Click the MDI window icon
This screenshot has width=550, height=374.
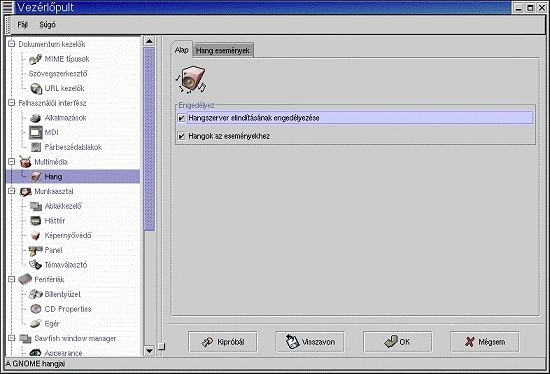point(36,132)
